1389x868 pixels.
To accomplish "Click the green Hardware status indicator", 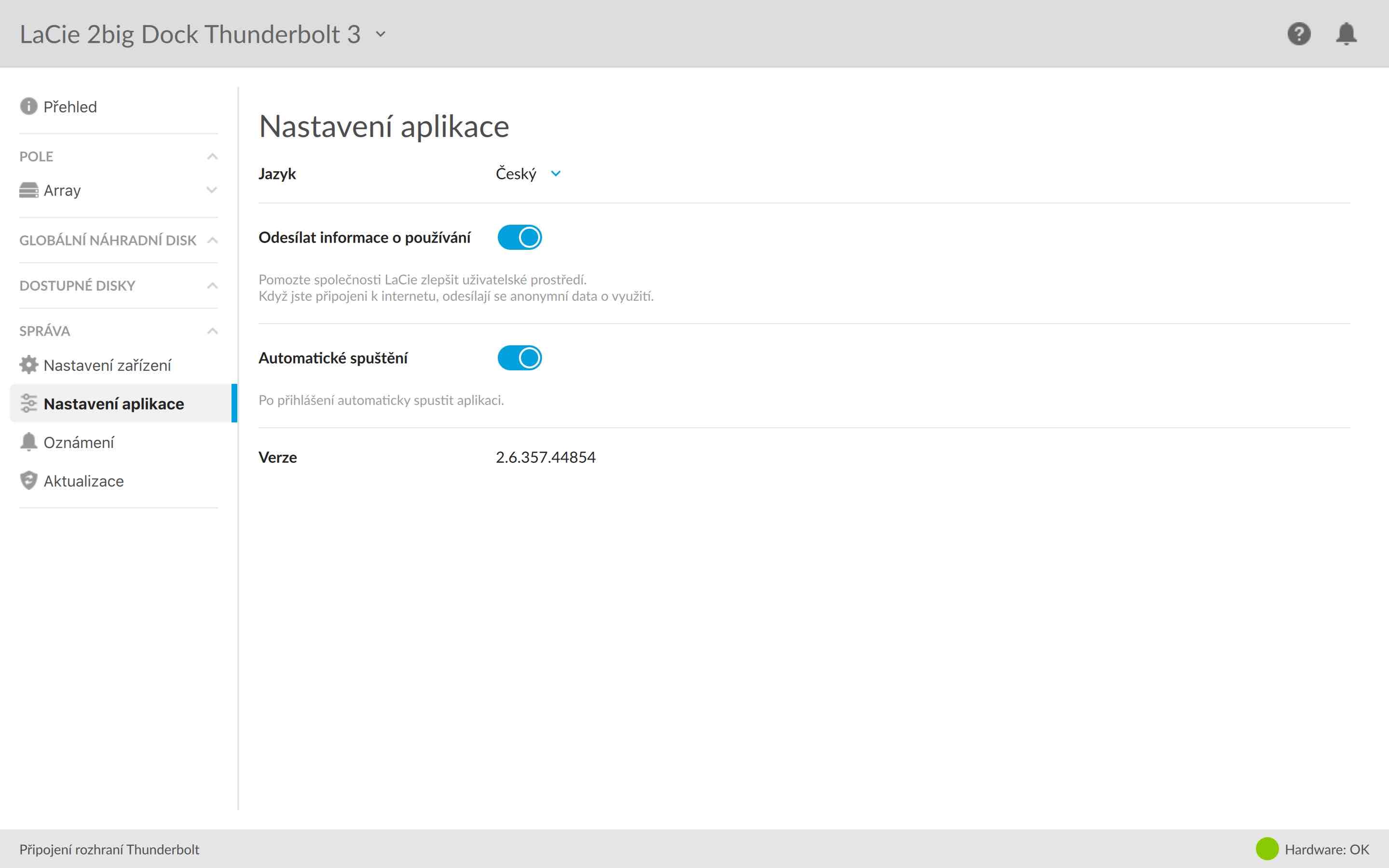I will [x=1267, y=849].
